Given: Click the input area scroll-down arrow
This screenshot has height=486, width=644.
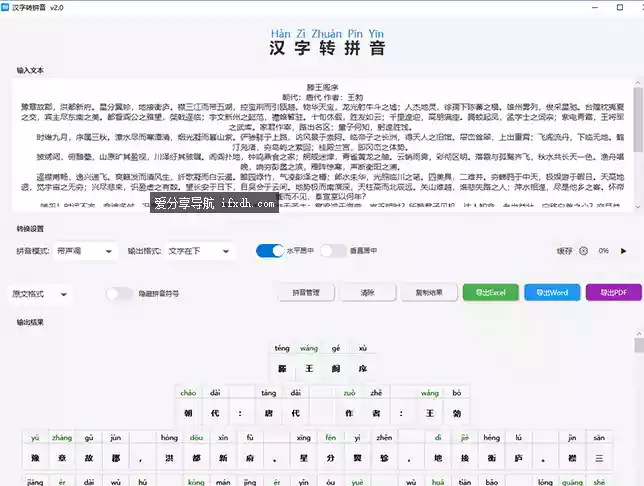Looking at the screenshot, I should (638, 207).
